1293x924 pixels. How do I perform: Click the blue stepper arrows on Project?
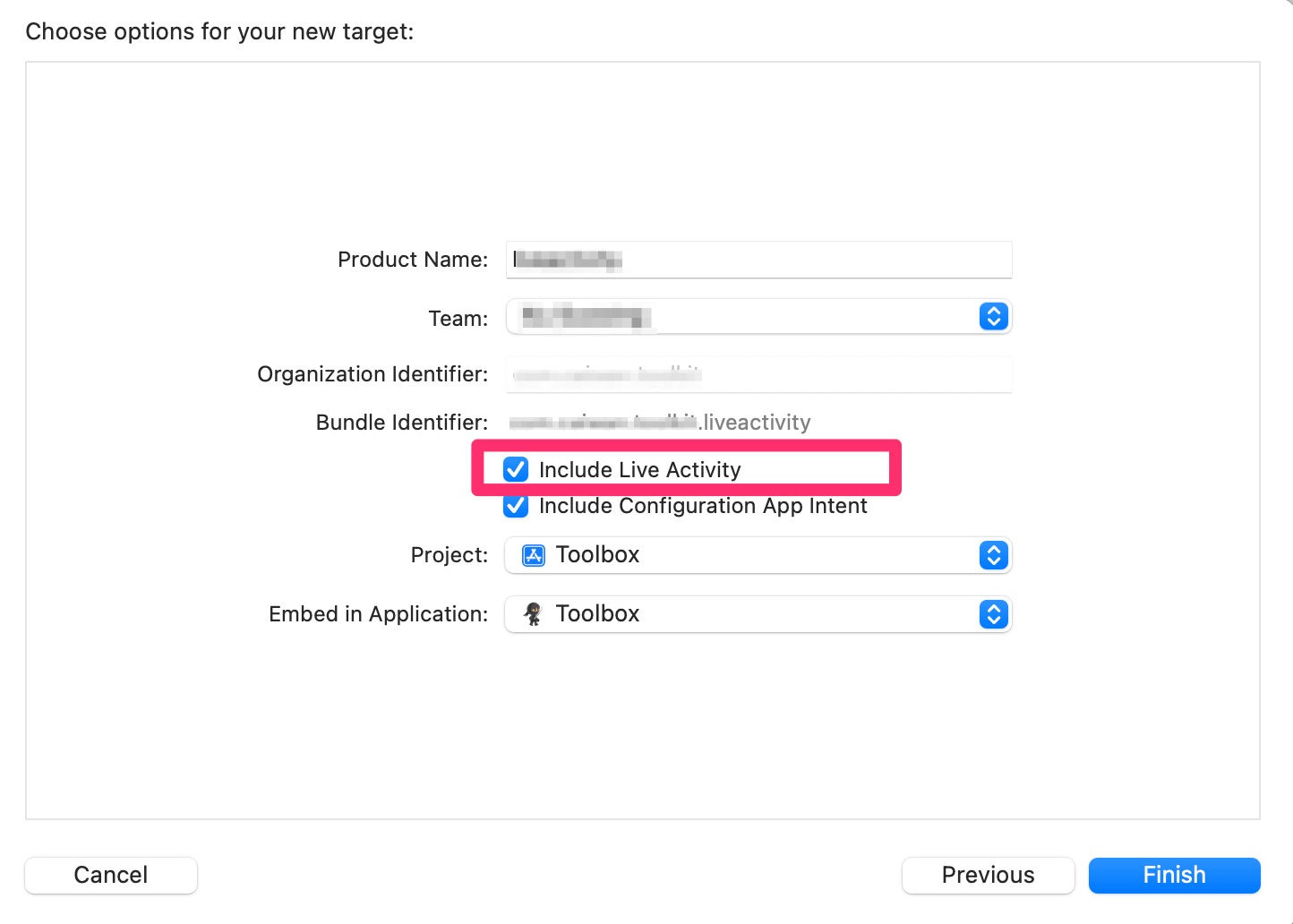point(993,555)
